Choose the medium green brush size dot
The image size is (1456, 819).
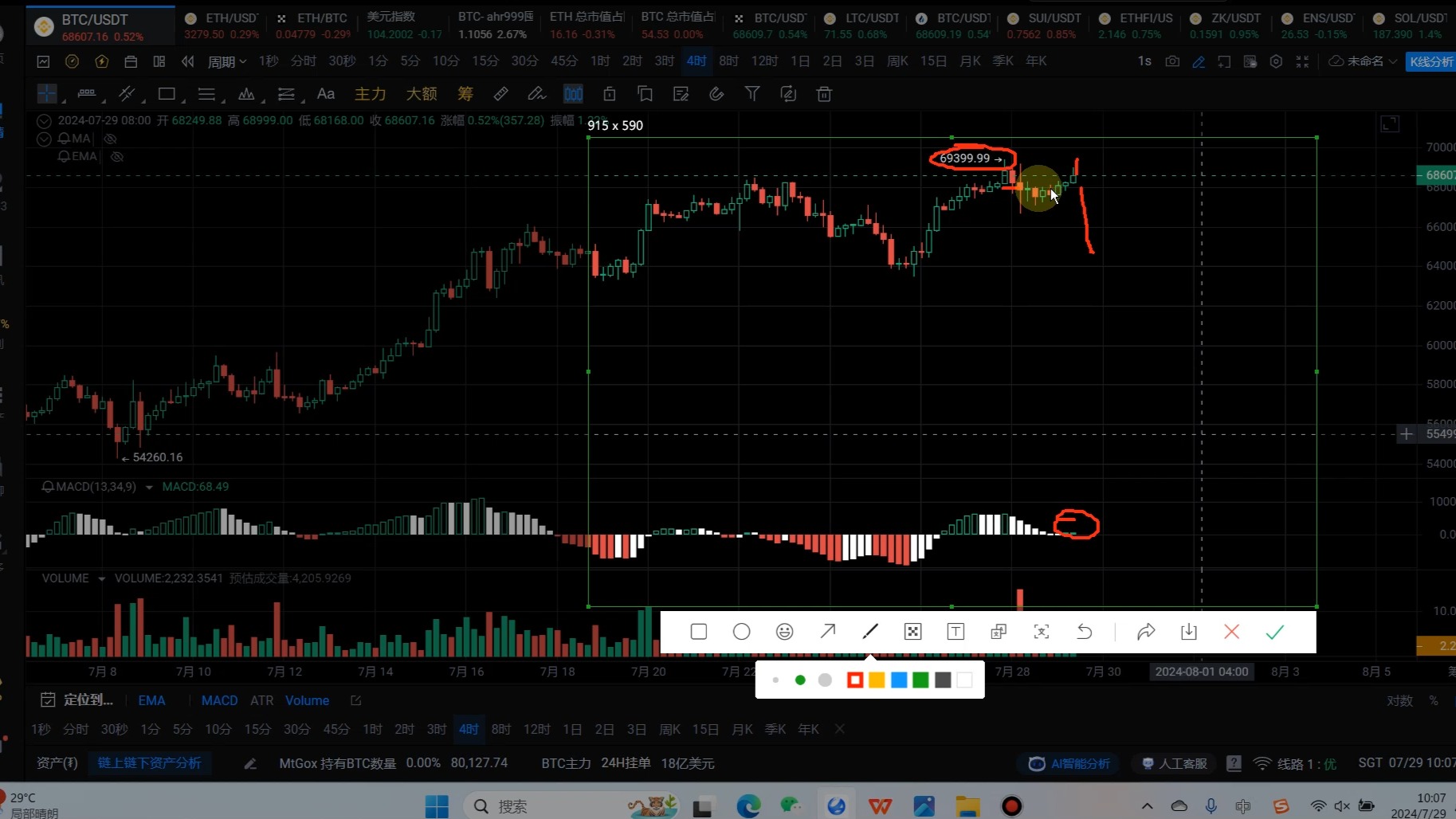(x=800, y=680)
